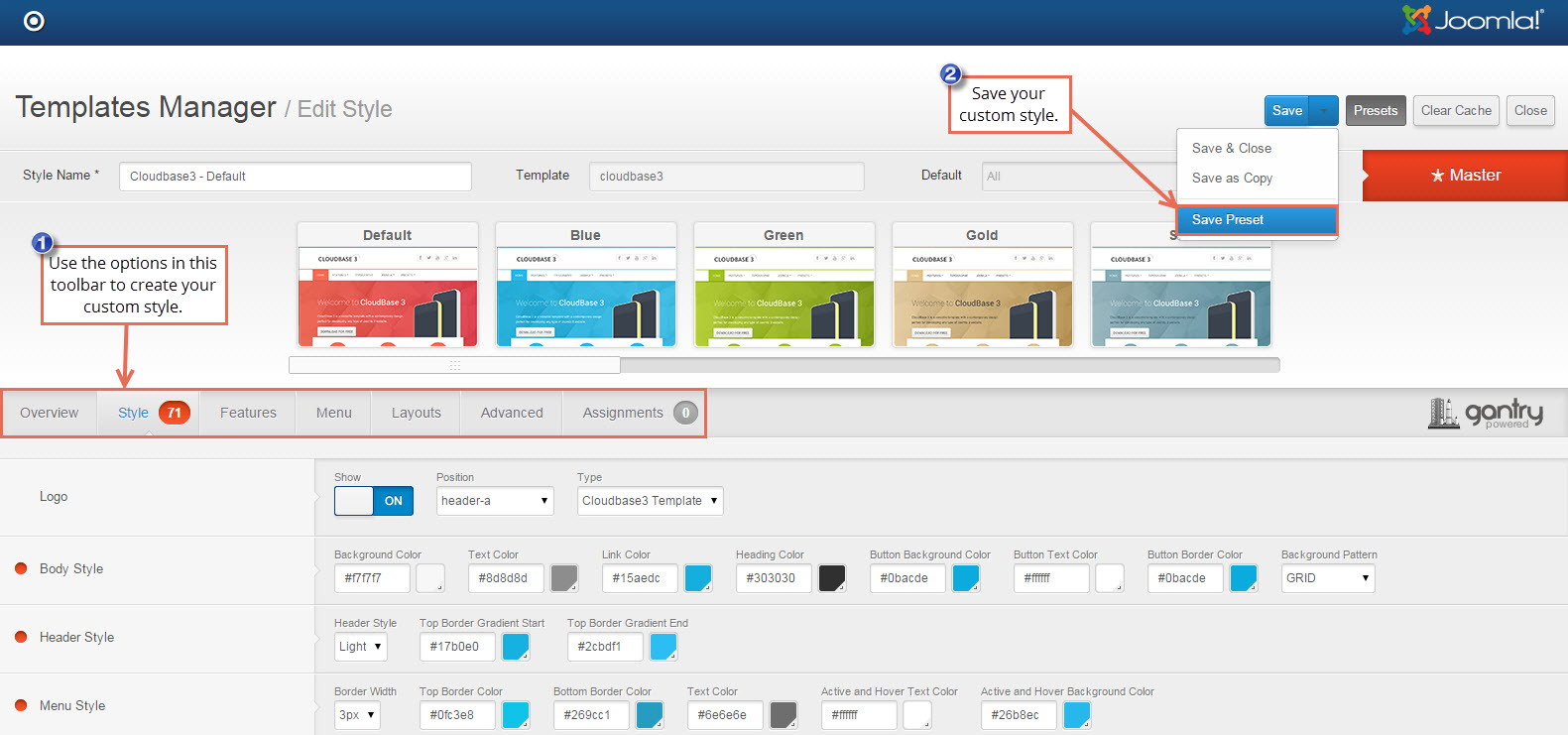This screenshot has width=1568, height=735.
Task: Open the Background Pattern dropdown, GRID
Action: [1328, 578]
